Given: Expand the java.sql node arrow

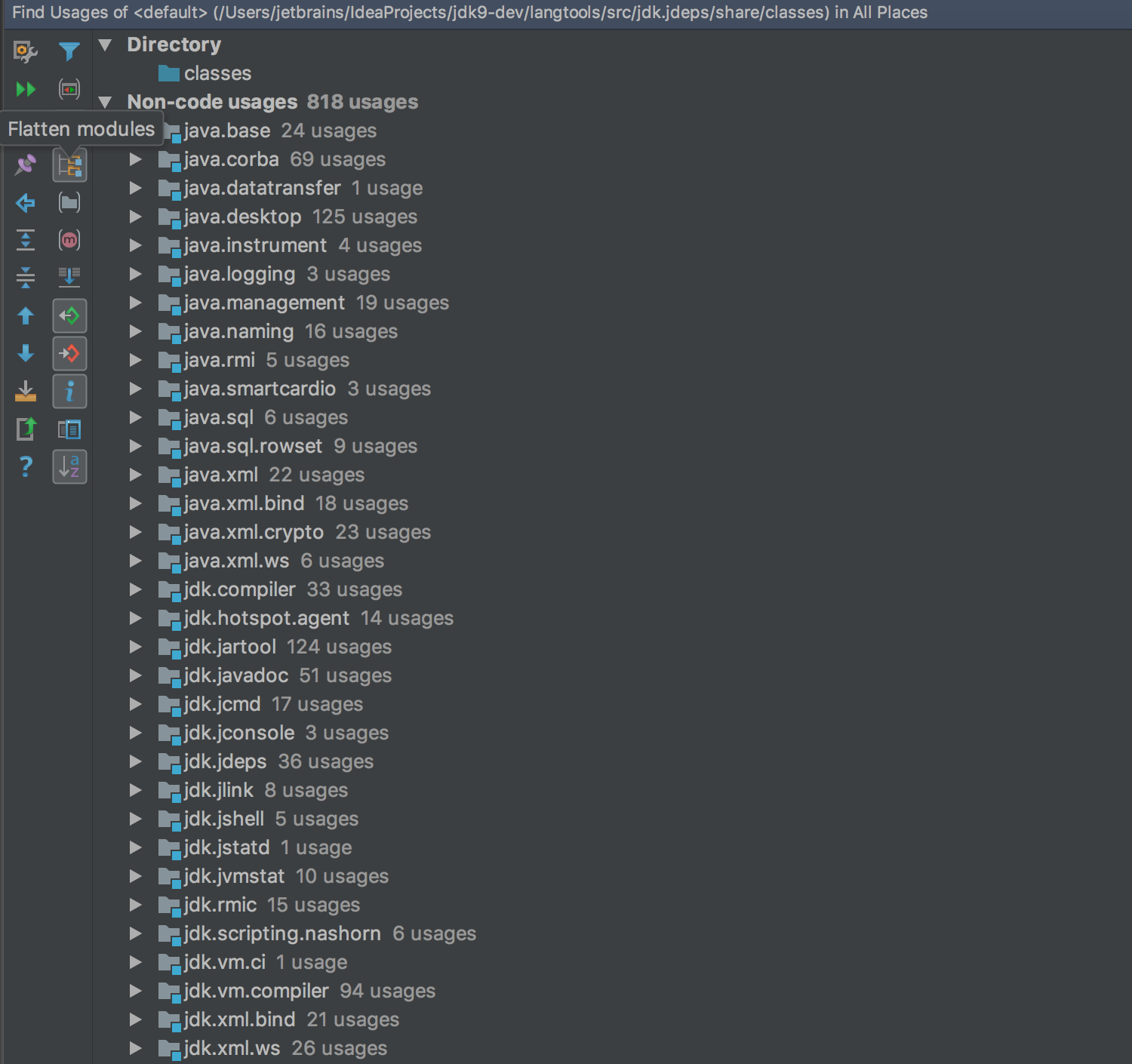Looking at the screenshot, I should [x=136, y=417].
